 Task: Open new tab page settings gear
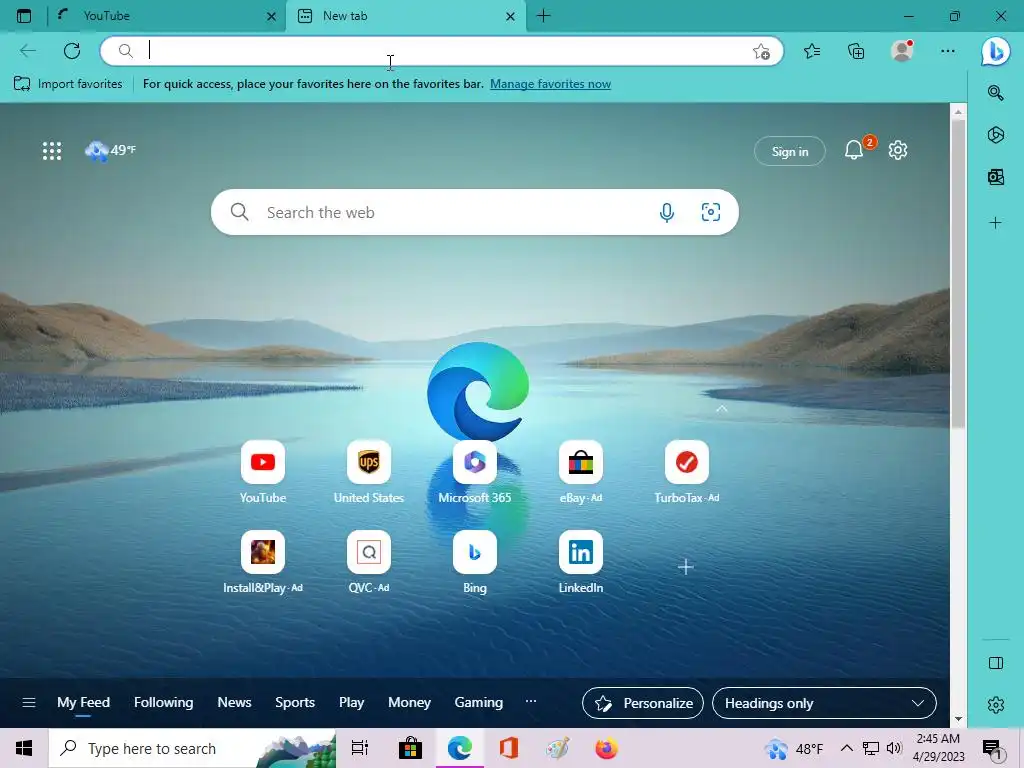coord(898,150)
